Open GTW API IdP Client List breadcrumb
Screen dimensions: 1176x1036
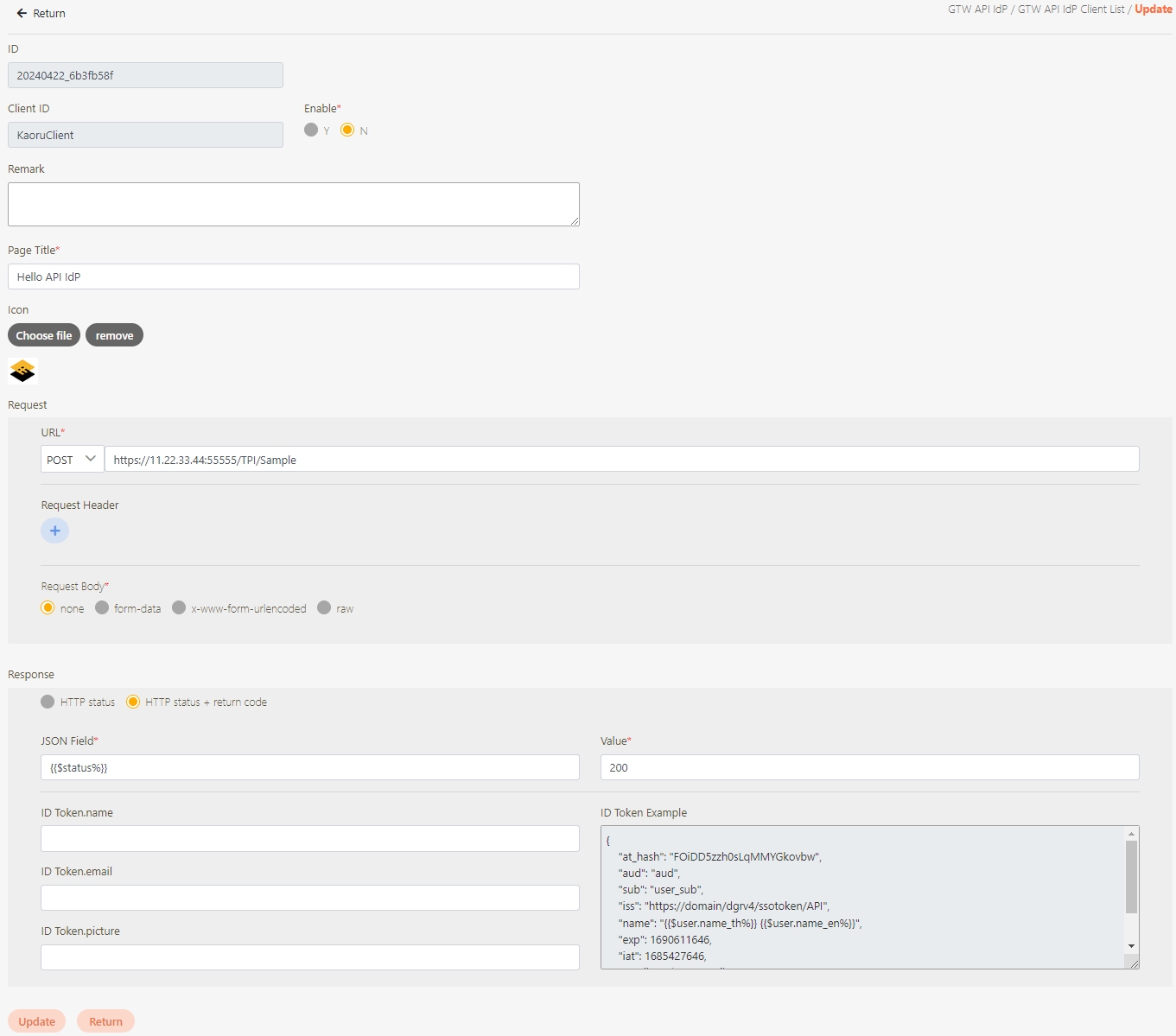1071,10
